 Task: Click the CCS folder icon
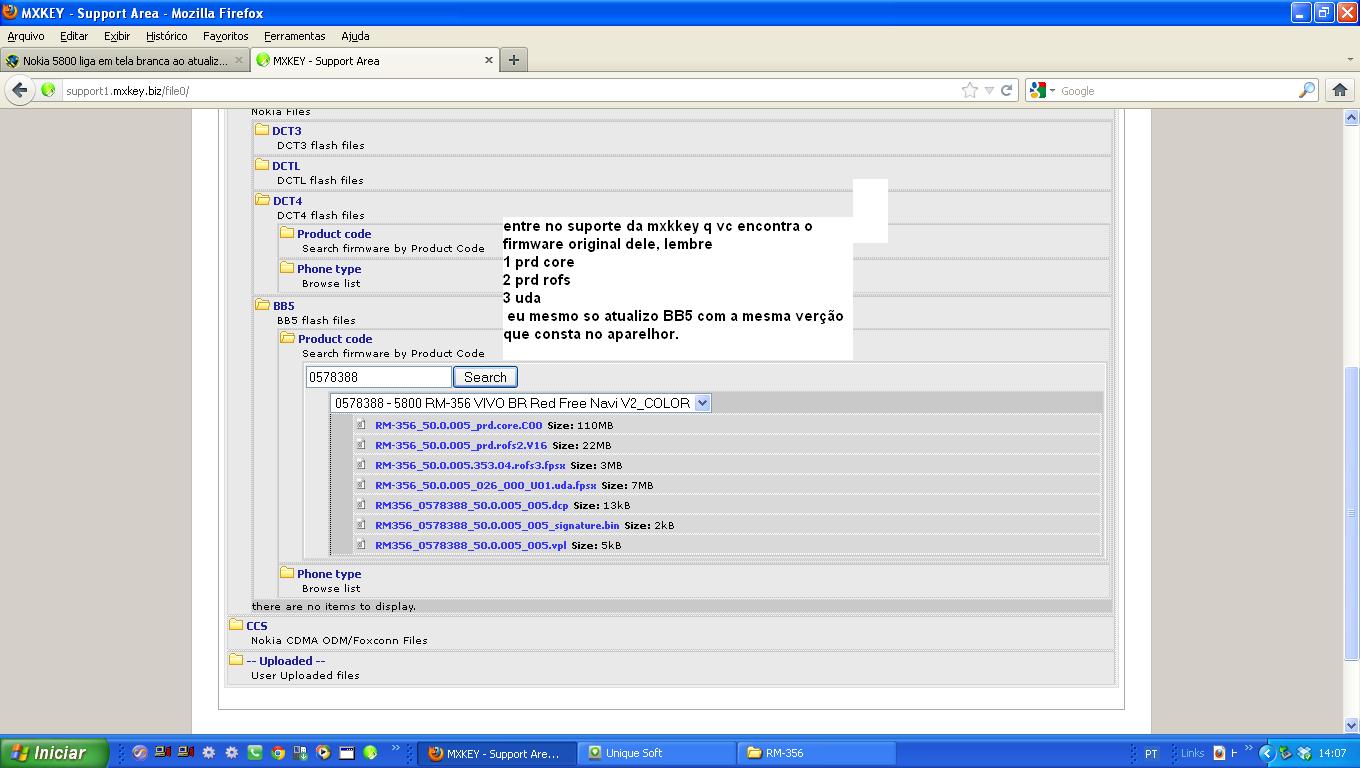(x=236, y=625)
